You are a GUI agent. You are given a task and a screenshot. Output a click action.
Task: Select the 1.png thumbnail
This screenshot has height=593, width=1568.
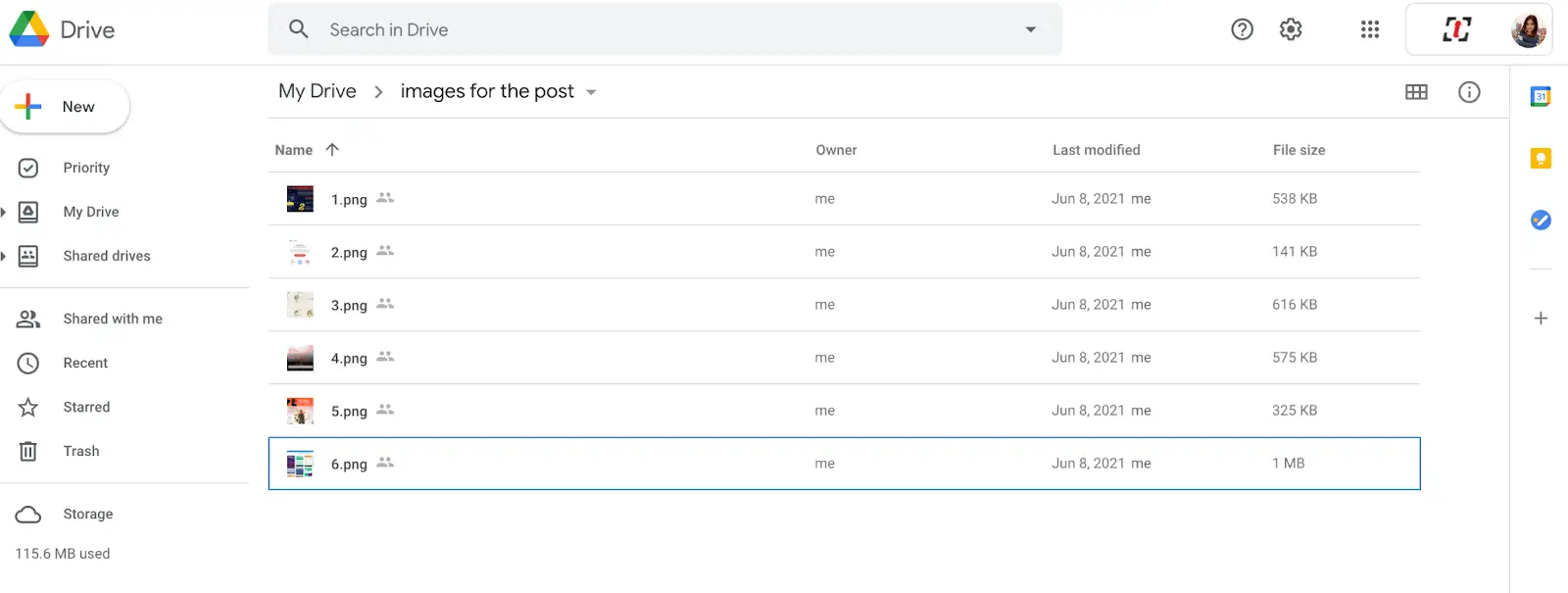pyautogui.click(x=300, y=199)
